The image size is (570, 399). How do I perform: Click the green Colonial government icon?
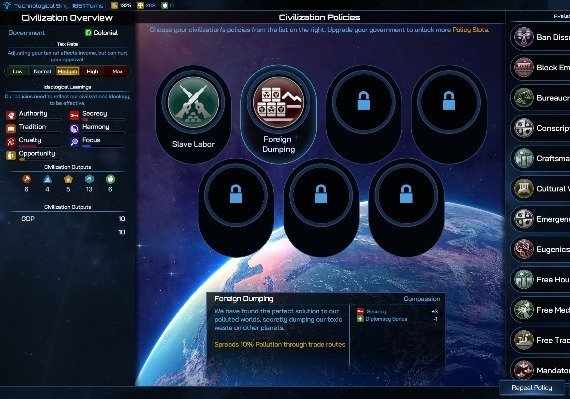(88, 33)
